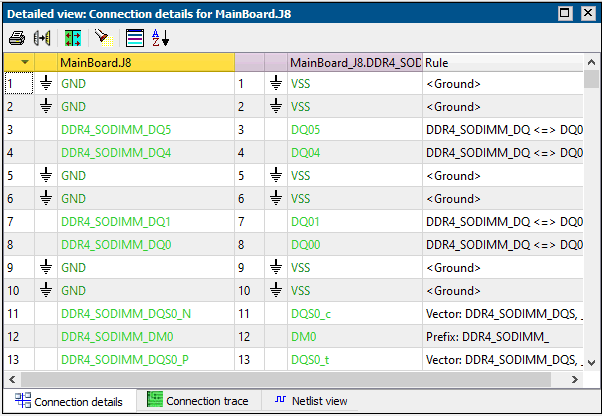Maximize the Detailed view window

[564, 13]
